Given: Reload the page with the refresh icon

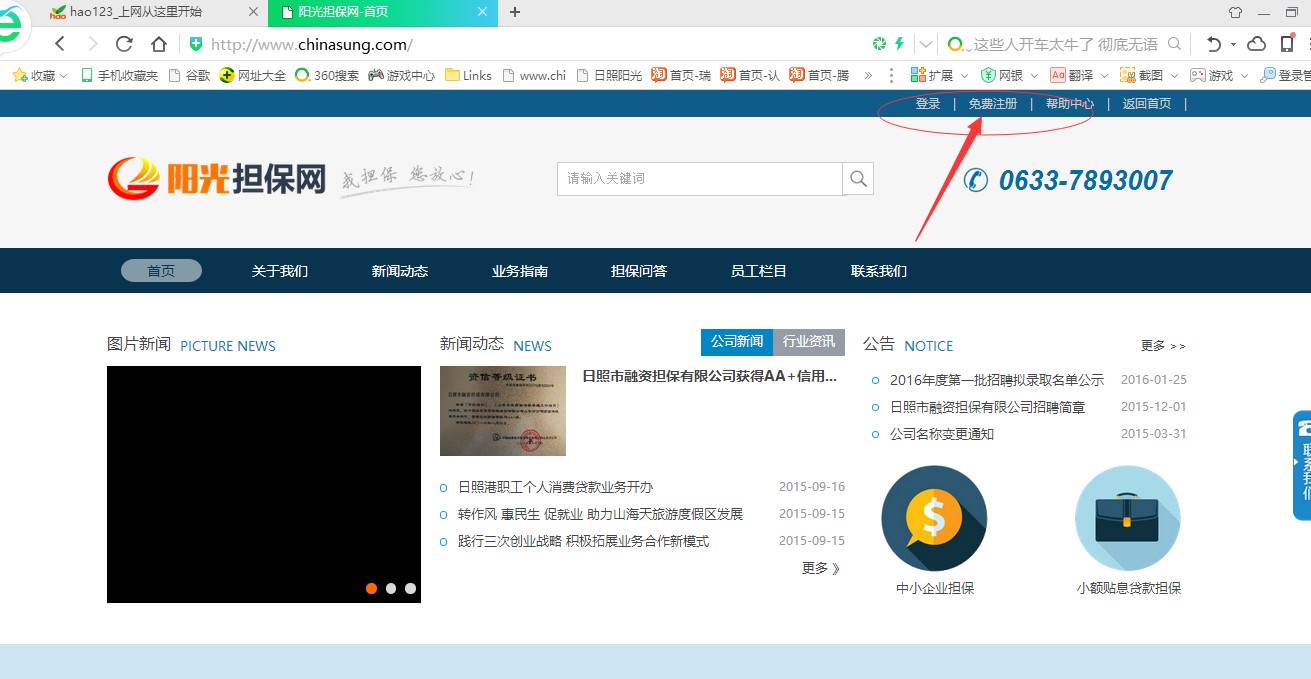Looking at the screenshot, I should click(x=124, y=44).
